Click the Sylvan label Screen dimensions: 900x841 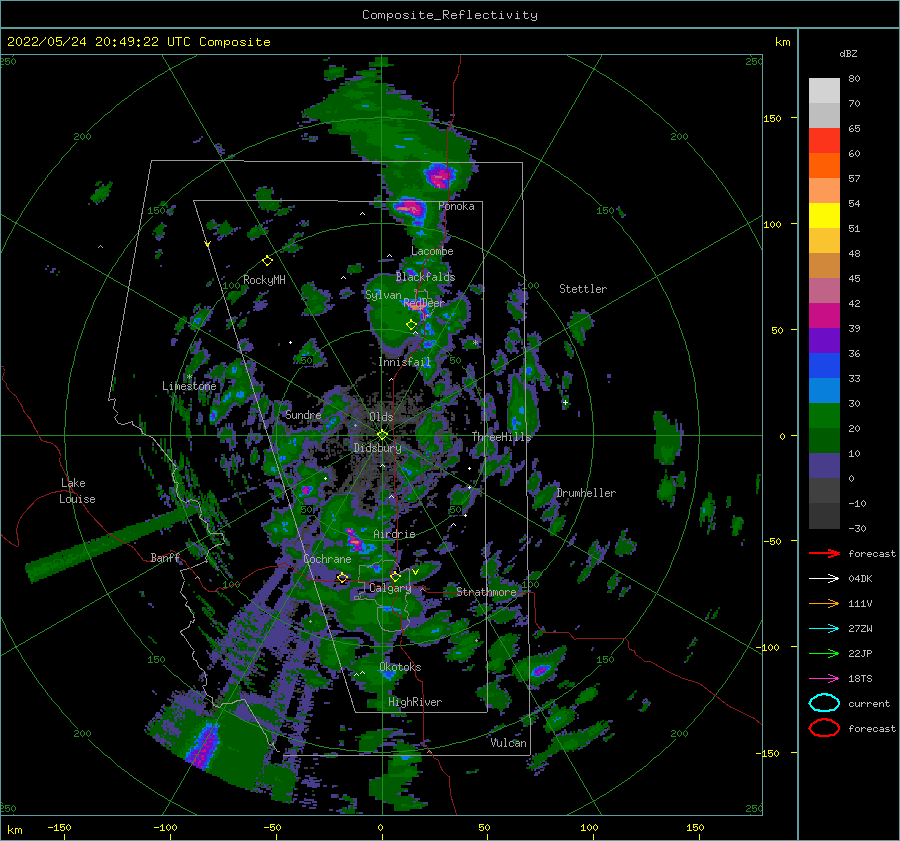click(x=383, y=295)
